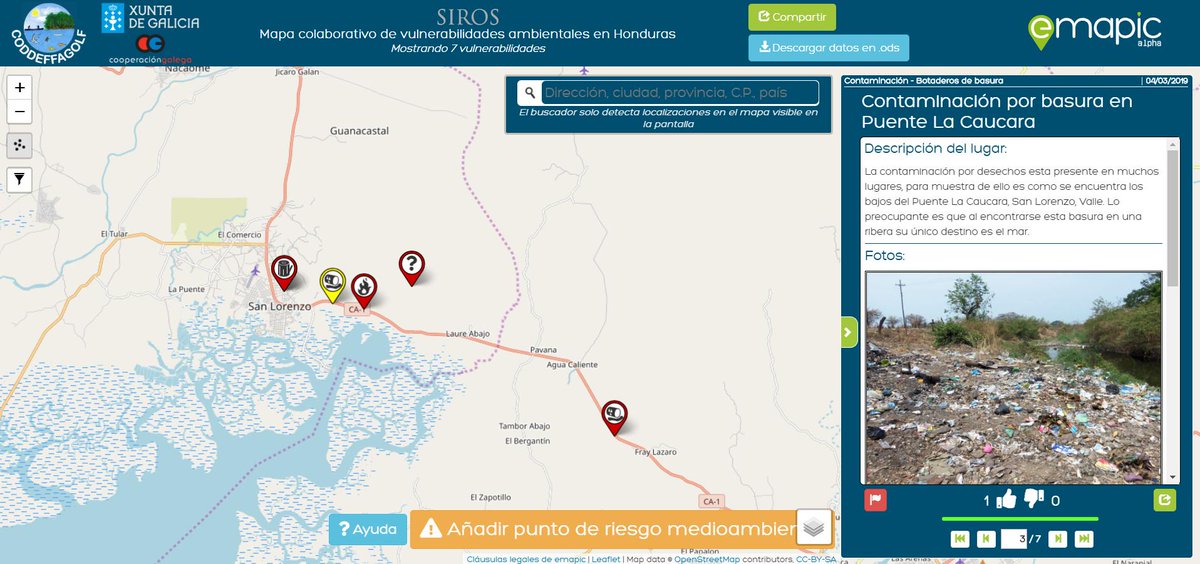1200x564 pixels.
Task: Open the map filter tool
Action: (19, 179)
